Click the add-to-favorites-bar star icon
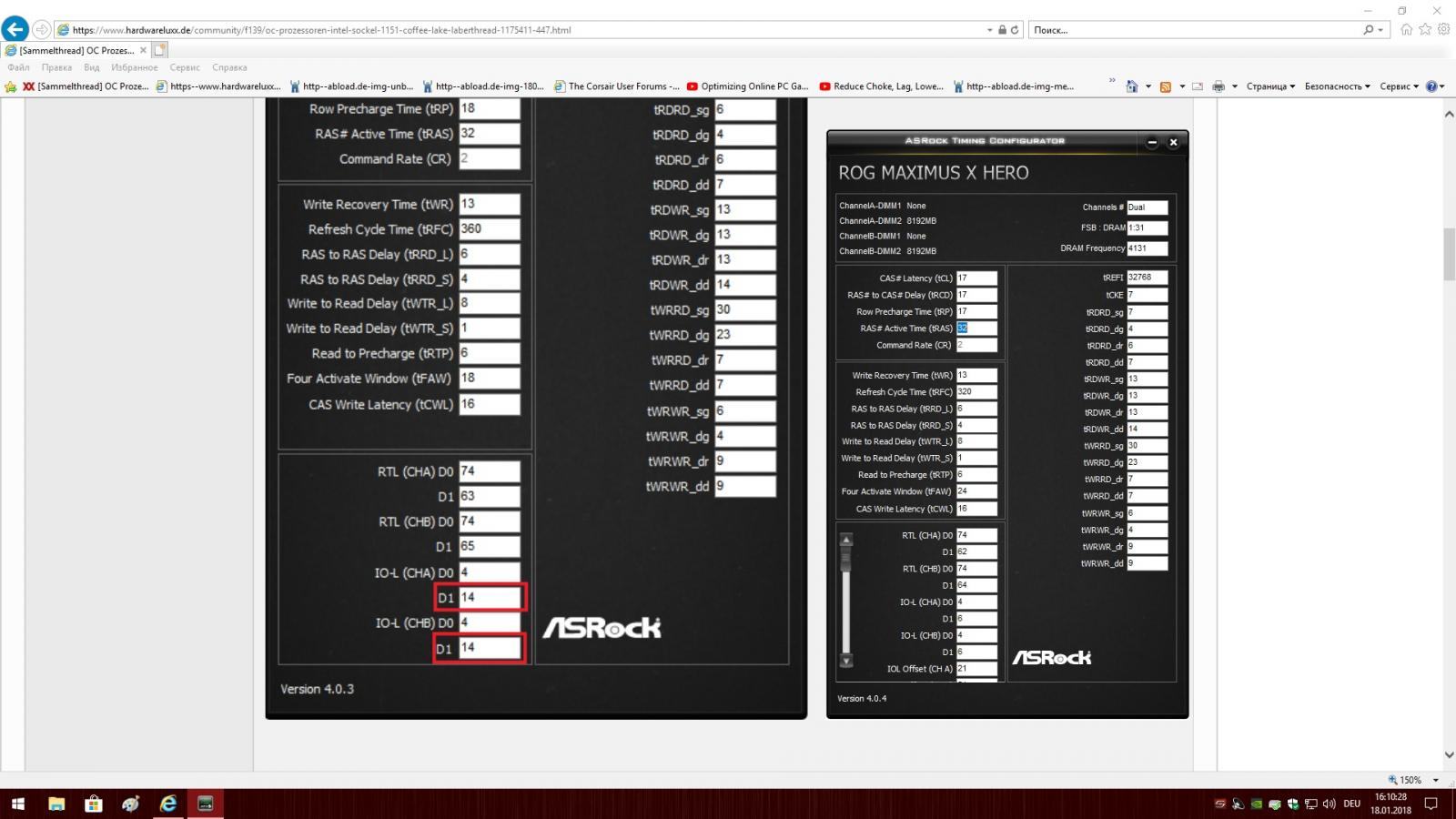Image resolution: width=1456 pixels, height=819 pixels. (11, 86)
